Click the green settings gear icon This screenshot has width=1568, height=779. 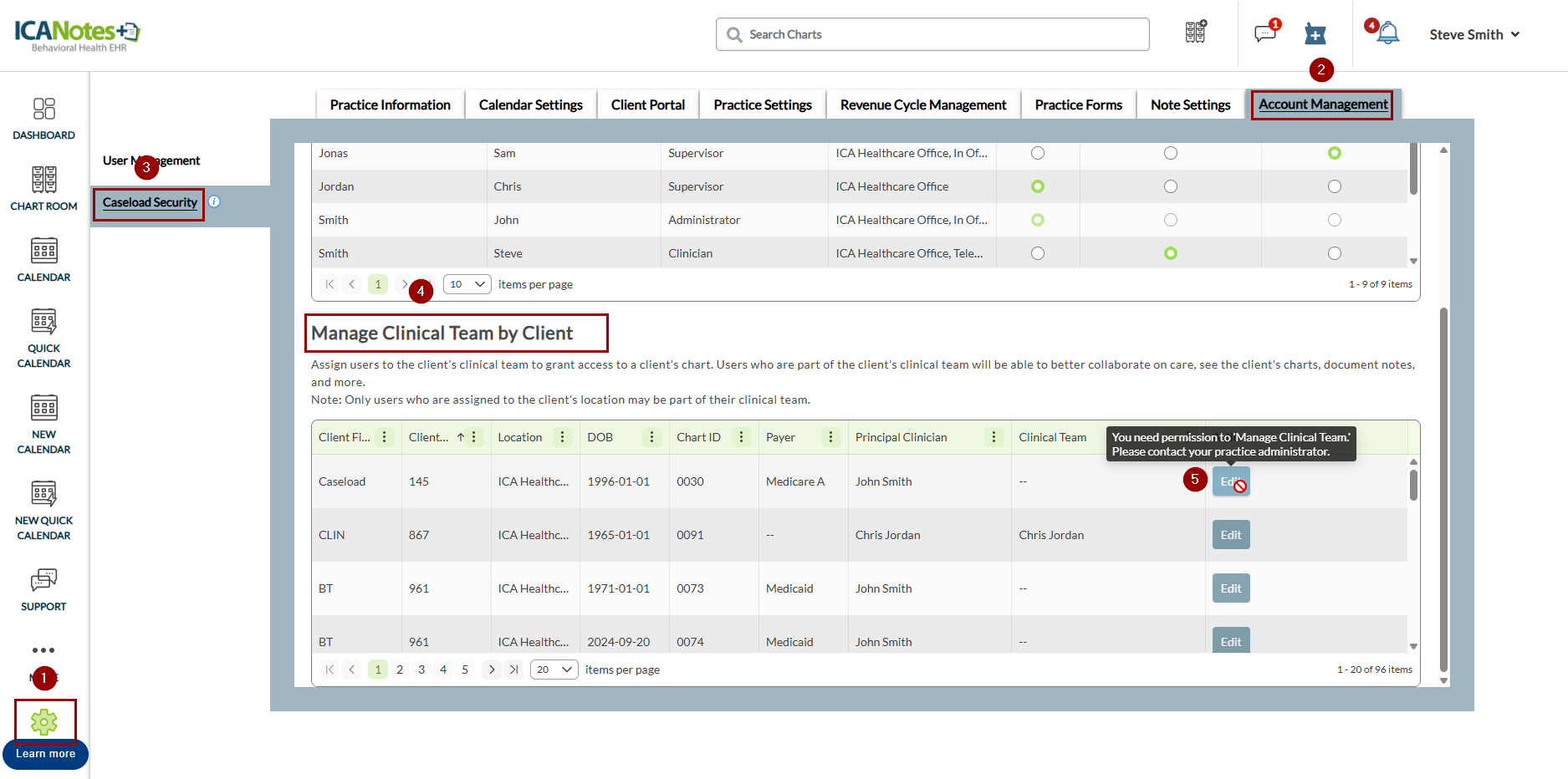pyautogui.click(x=44, y=721)
